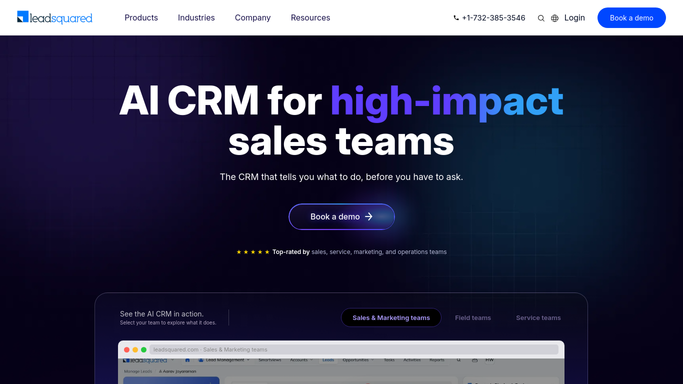Open the Company dropdown
Screen dimensions: 683x384
(x=253, y=18)
